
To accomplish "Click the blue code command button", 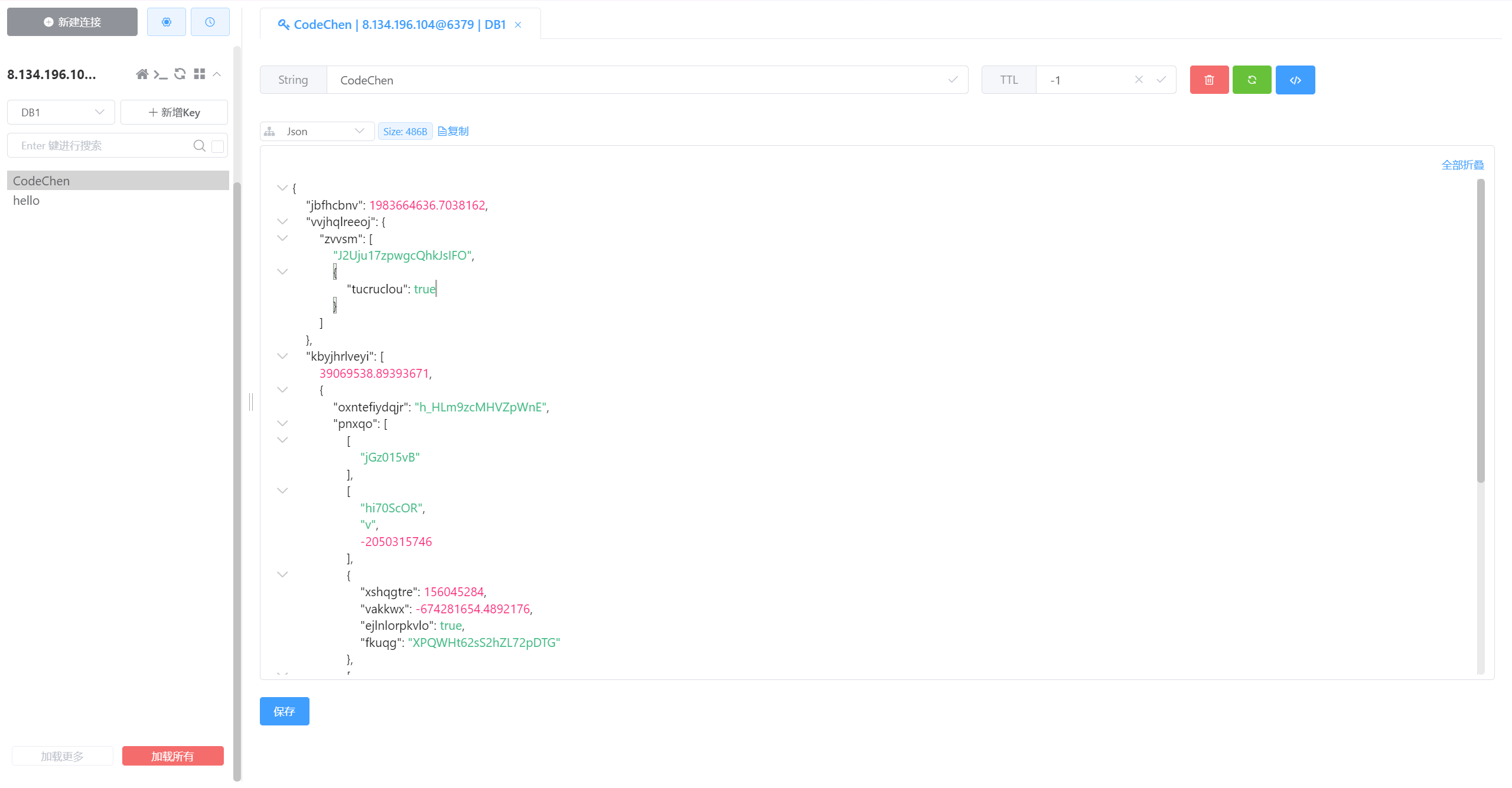I will point(1295,80).
